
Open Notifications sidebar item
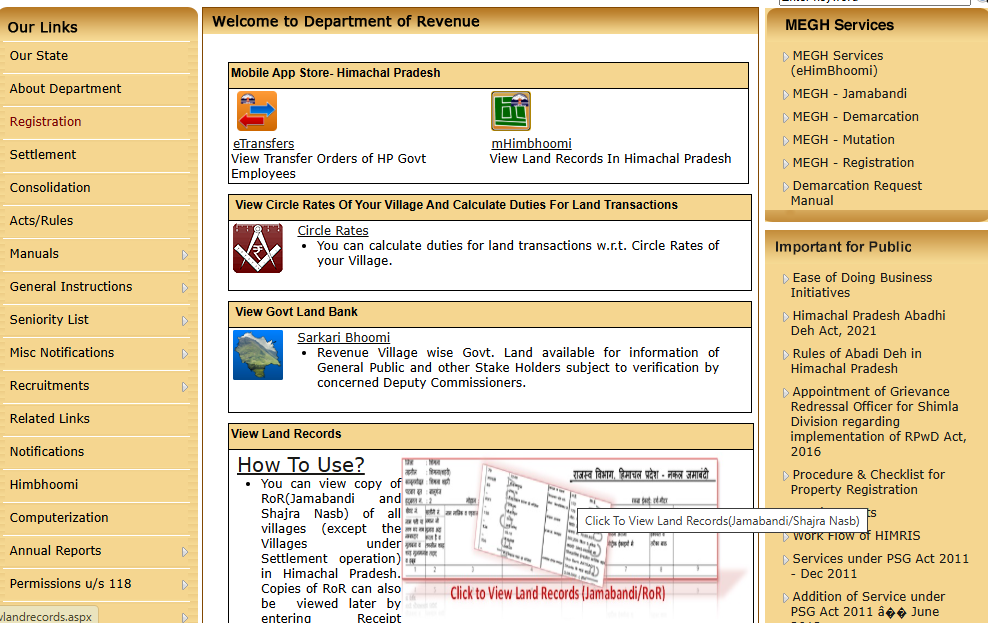pos(47,452)
